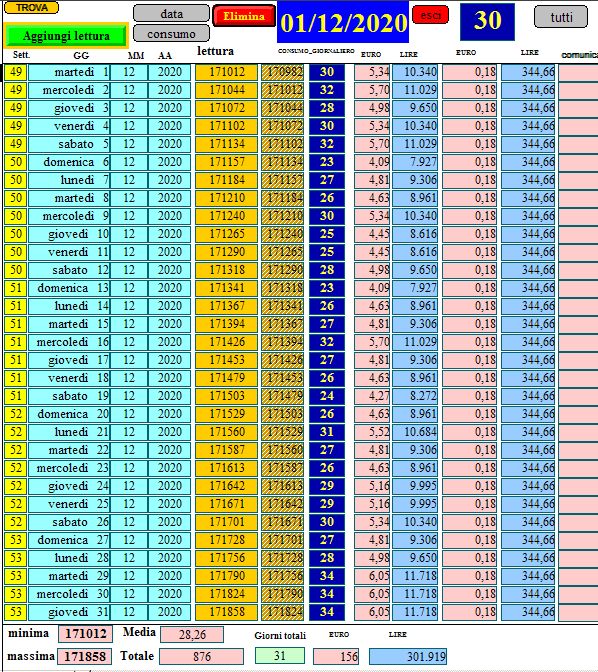Image resolution: width=598 pixels, height=672 pixels.
Task: Sort by the data button
Action: 171,14
